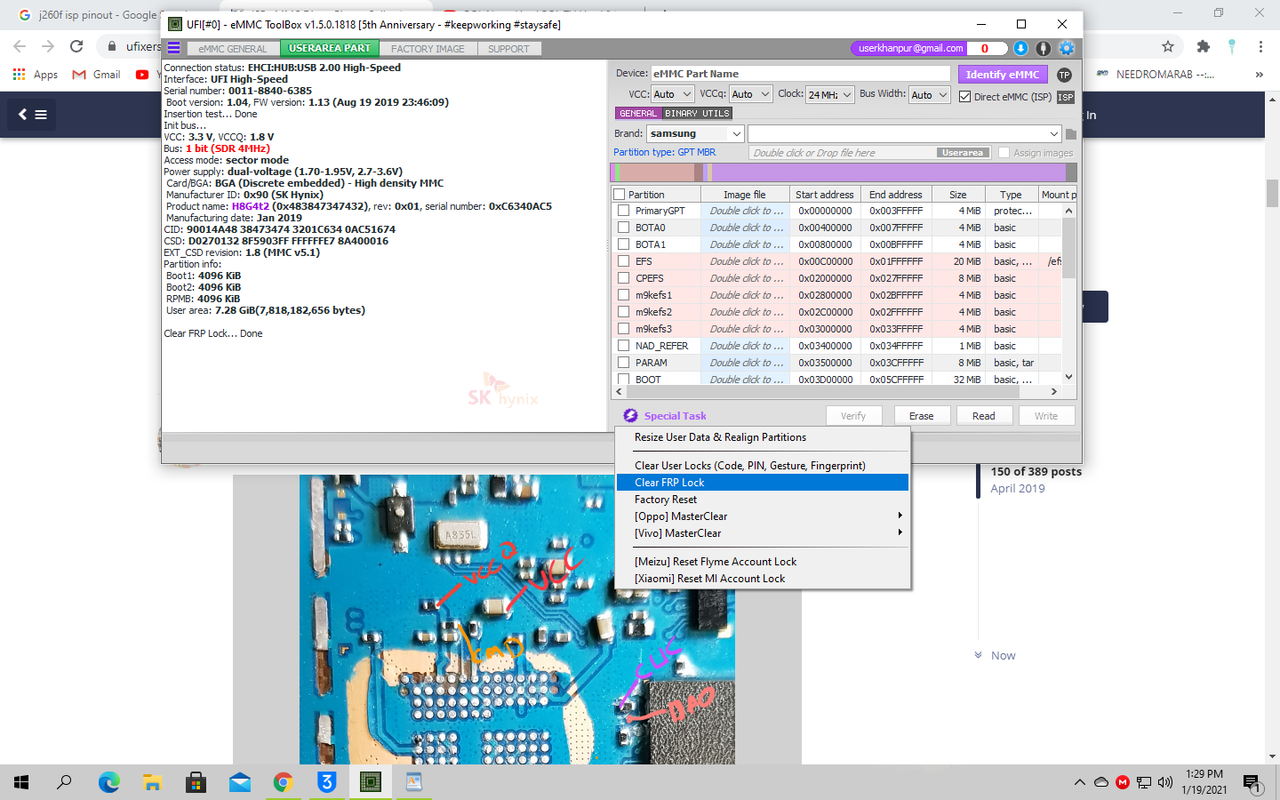Tick the EFS partition checkbox
The image size is (1280, 800).
coord(624,262)
